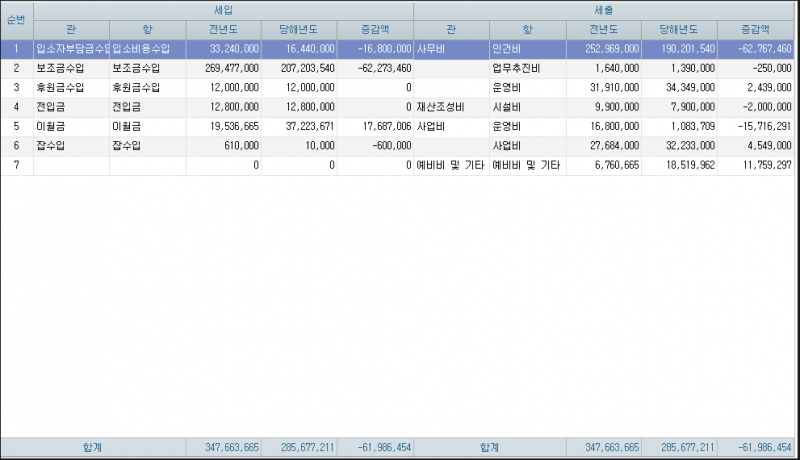Select 후원금수입 in the 세입 관 column
The image size is (800, 460).
click(71, 88)
